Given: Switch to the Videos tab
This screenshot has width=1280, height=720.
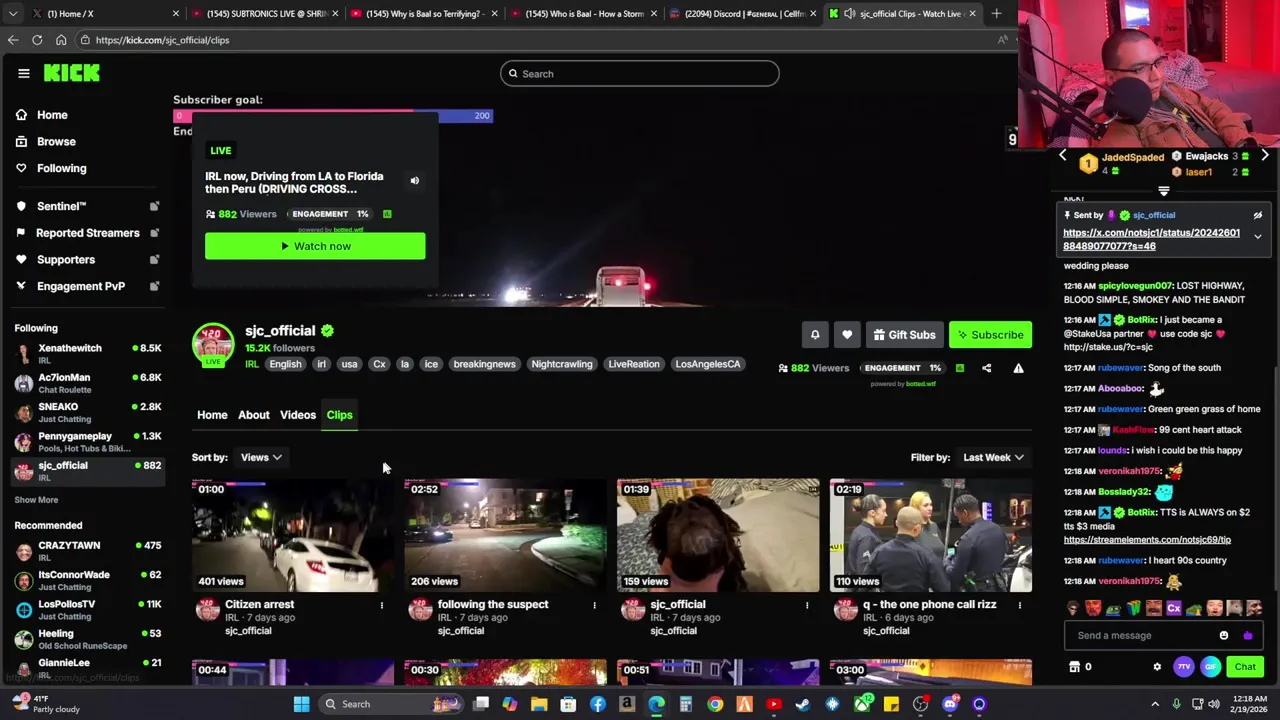Looking at the screenshot, I should 298,415.
